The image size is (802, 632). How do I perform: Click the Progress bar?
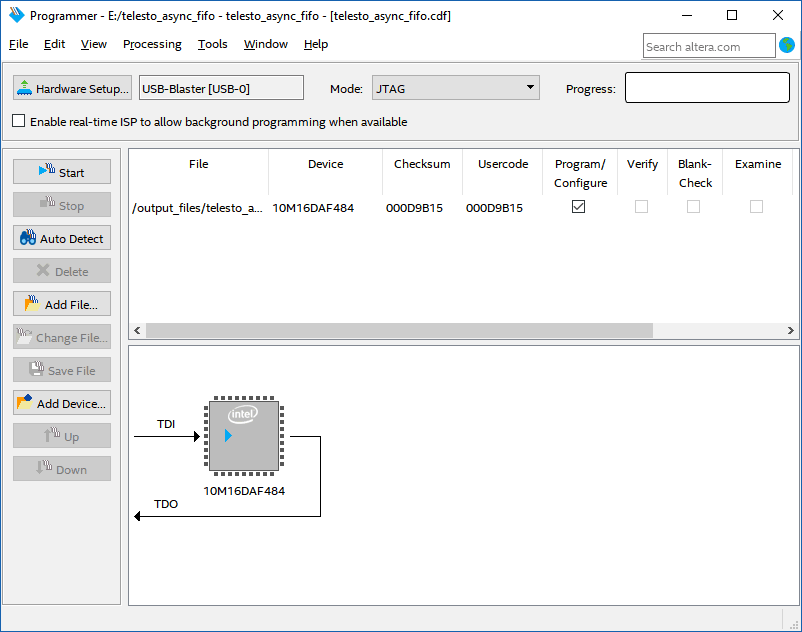point(707,88)
